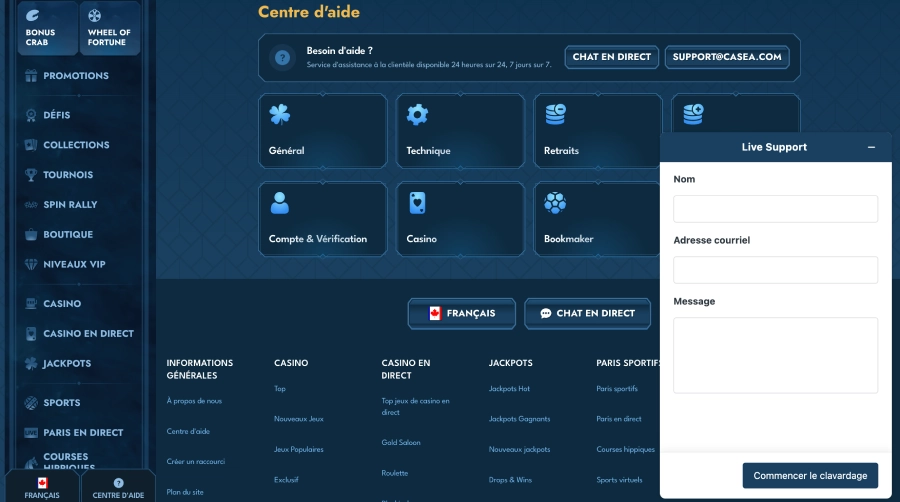This screenshot has height=502, width=900.
Task: Click the Paris en direct live icon
Action: [x=31, y=433]
